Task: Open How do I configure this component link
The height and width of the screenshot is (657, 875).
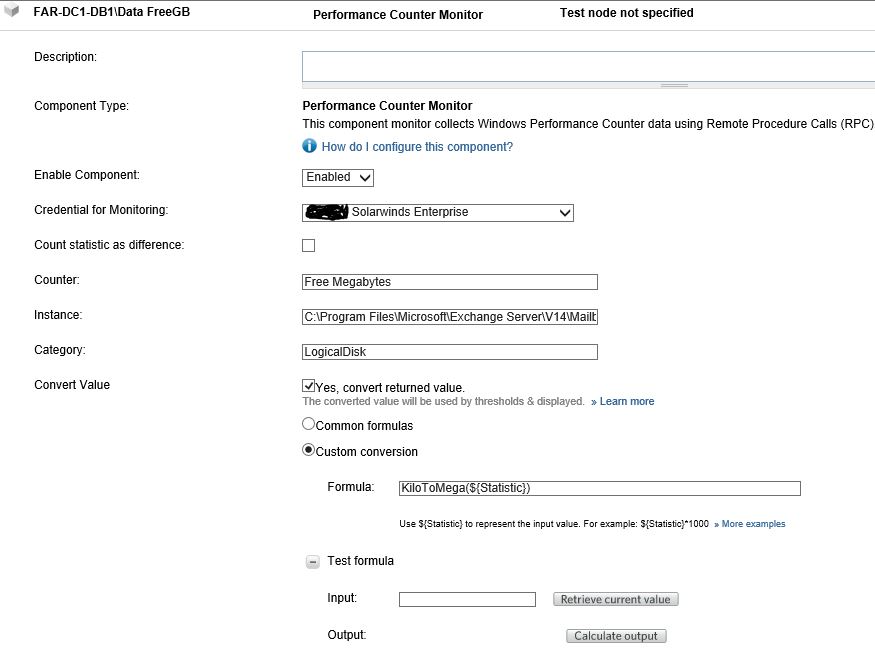Action: point(417,147)
